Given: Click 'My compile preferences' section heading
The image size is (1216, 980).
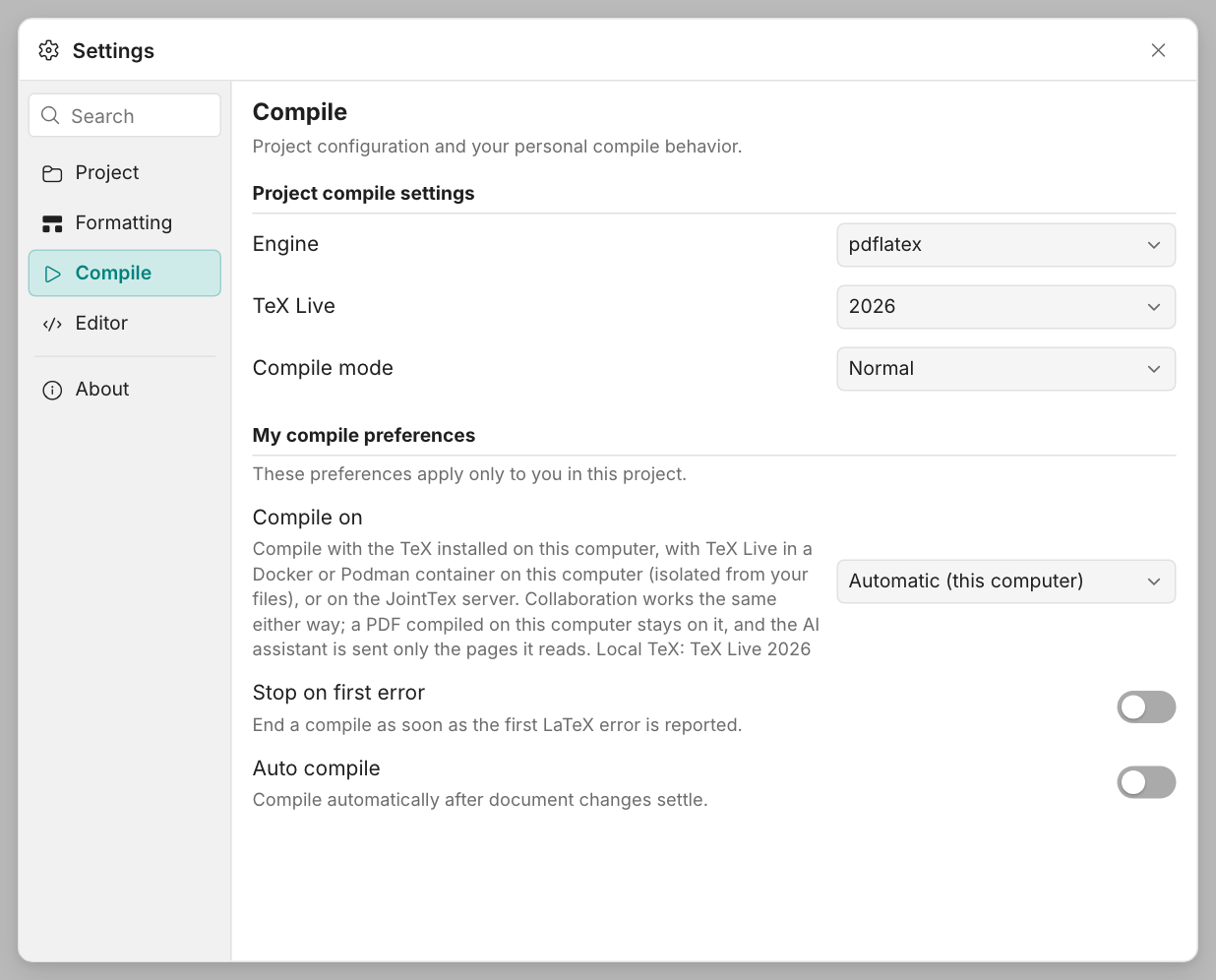Looking at the screenshot, I should (x=363, y=436).
